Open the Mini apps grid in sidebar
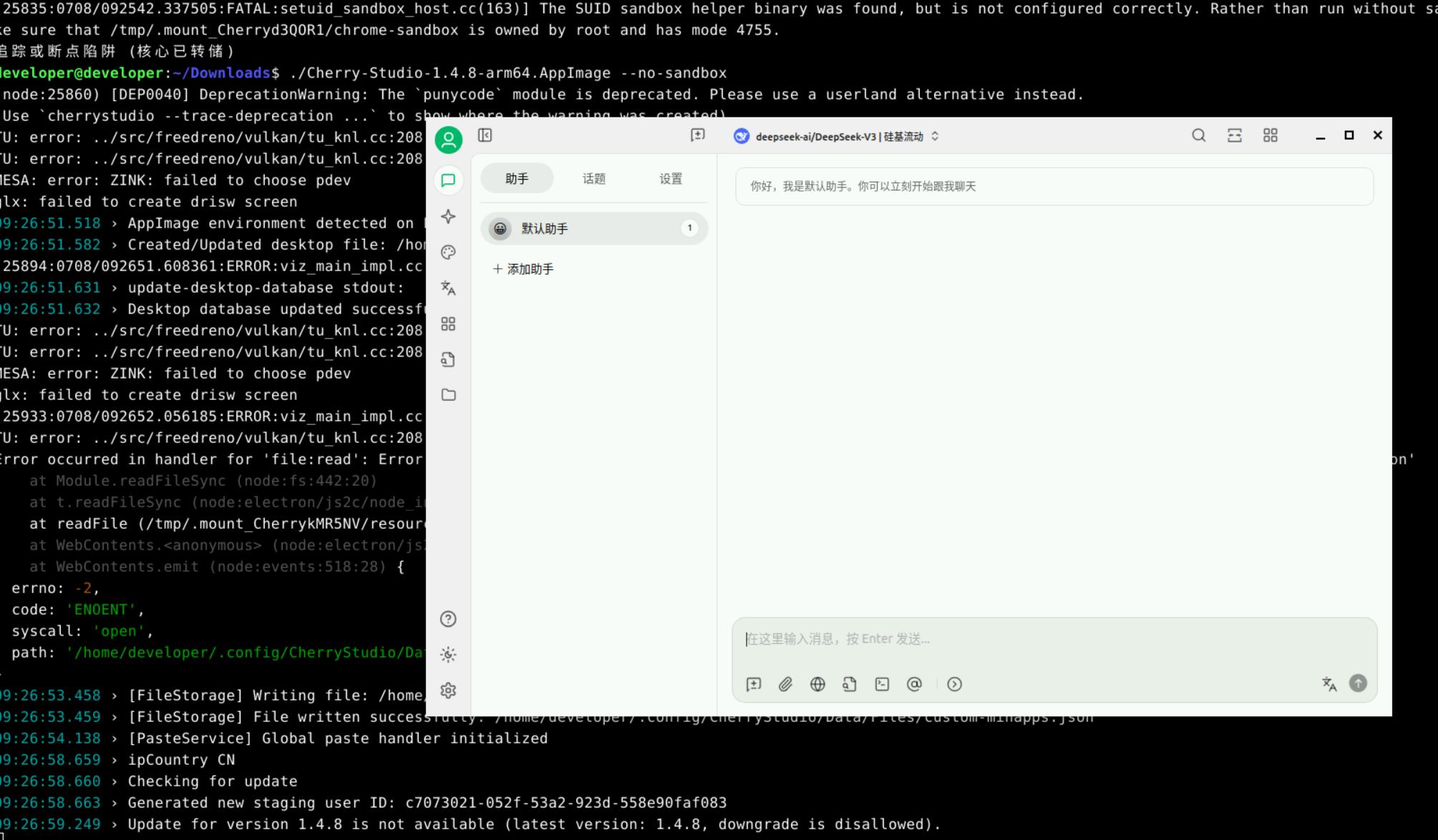The image size is (1438, 840). [x=448, y=324]
